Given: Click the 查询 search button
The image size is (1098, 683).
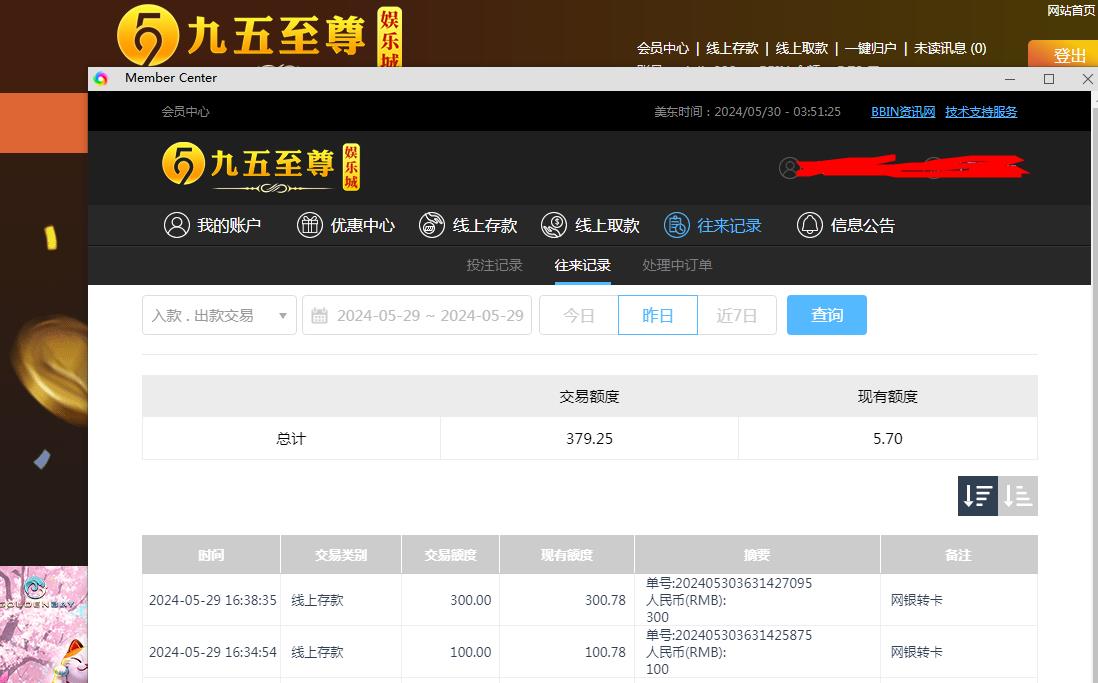Looking at the screenshot, I should click(x=826, y=314).
